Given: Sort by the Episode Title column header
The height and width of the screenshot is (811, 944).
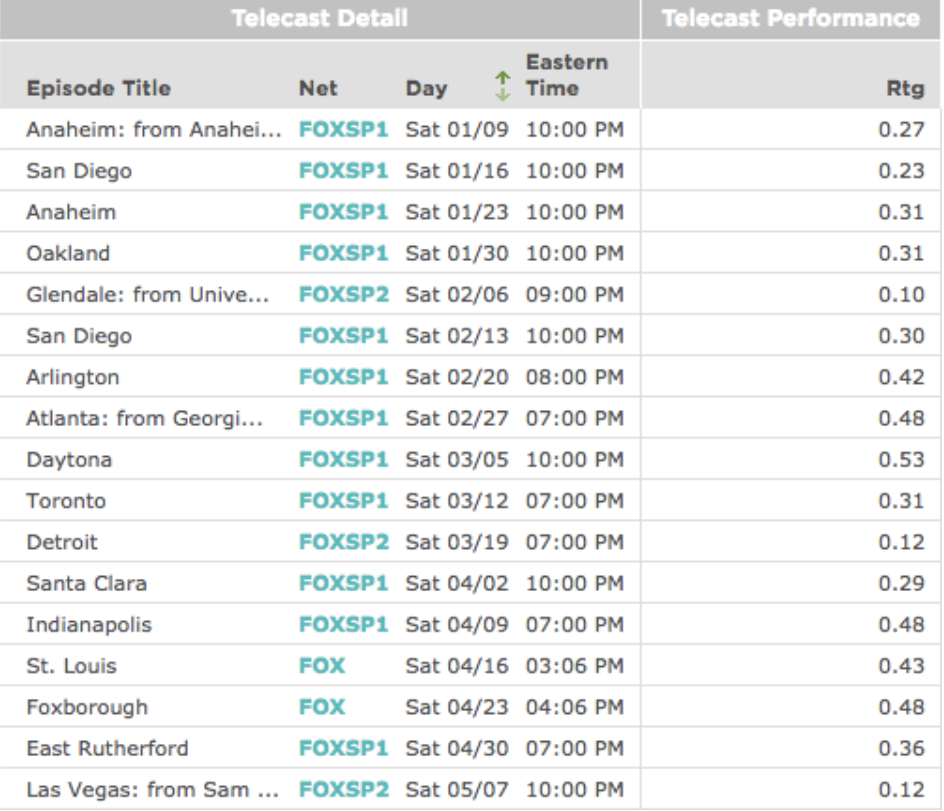Looking at the screenshot, I should [98, 89].
